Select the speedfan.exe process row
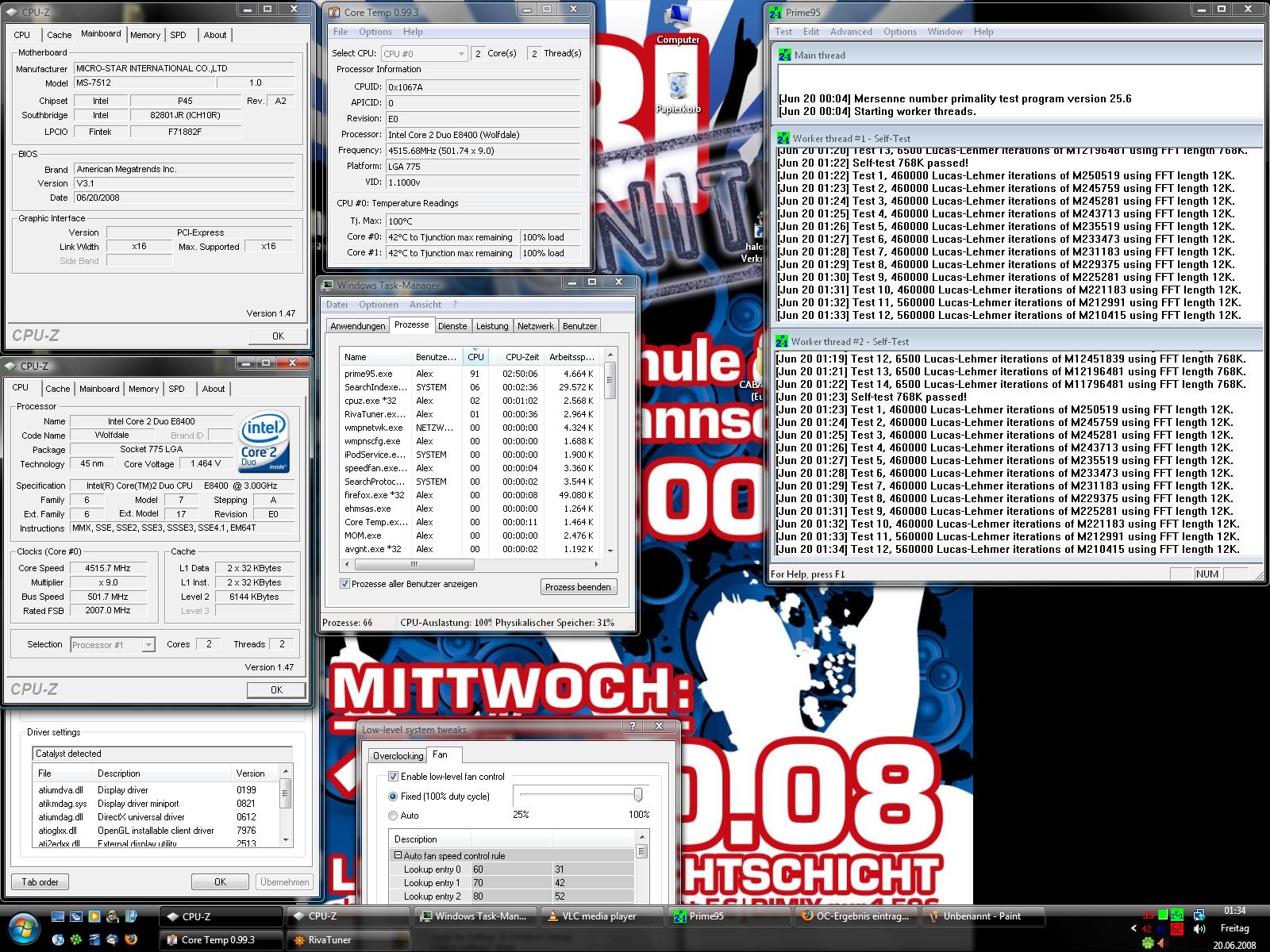The width and height of the screenshot is (1270, 952). pos(471,468)
